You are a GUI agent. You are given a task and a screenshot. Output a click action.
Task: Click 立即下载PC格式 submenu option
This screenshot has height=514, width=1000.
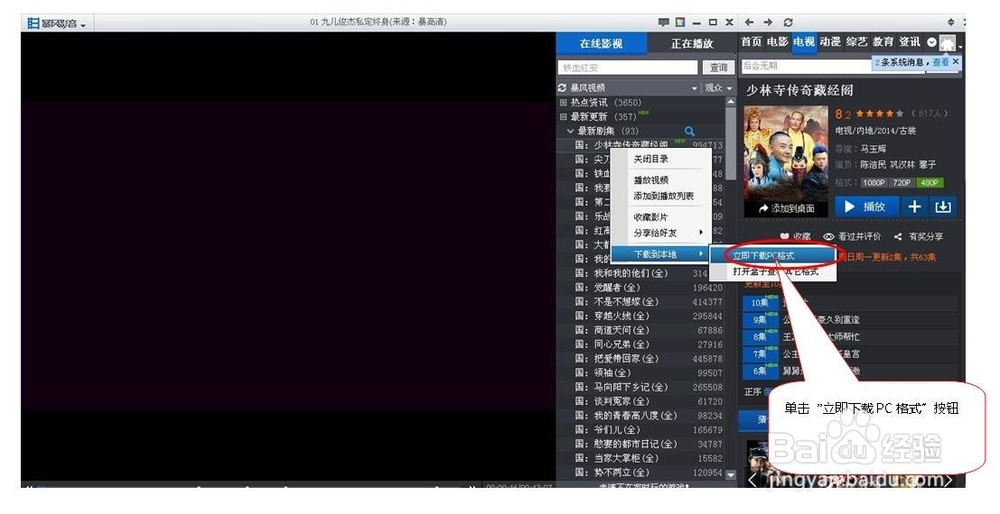(x=773, y=256)
